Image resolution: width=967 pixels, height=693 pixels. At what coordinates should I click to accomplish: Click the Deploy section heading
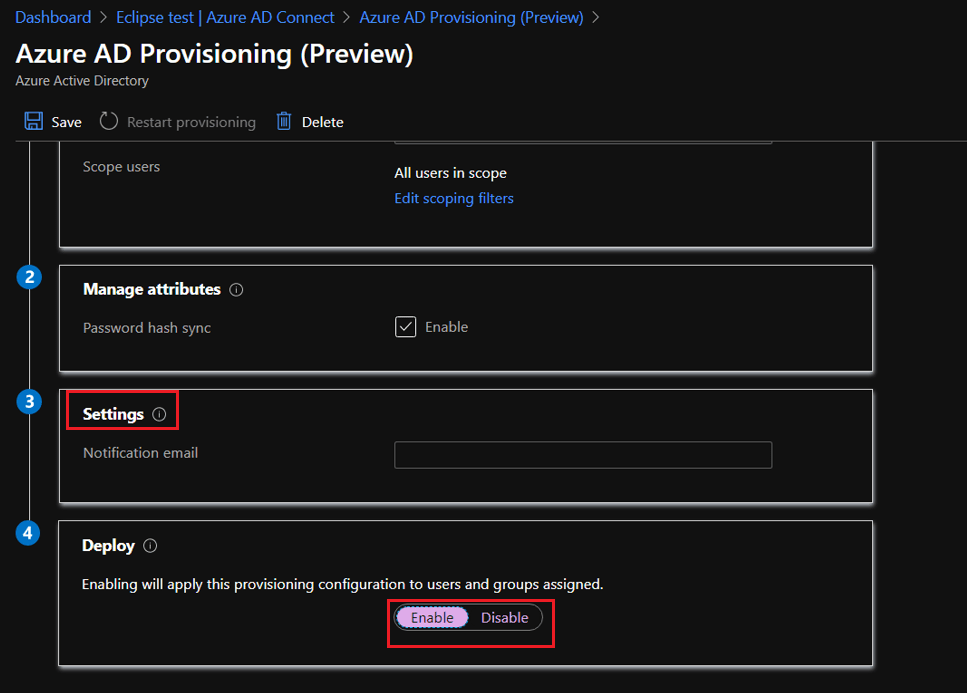pos(108,546)
